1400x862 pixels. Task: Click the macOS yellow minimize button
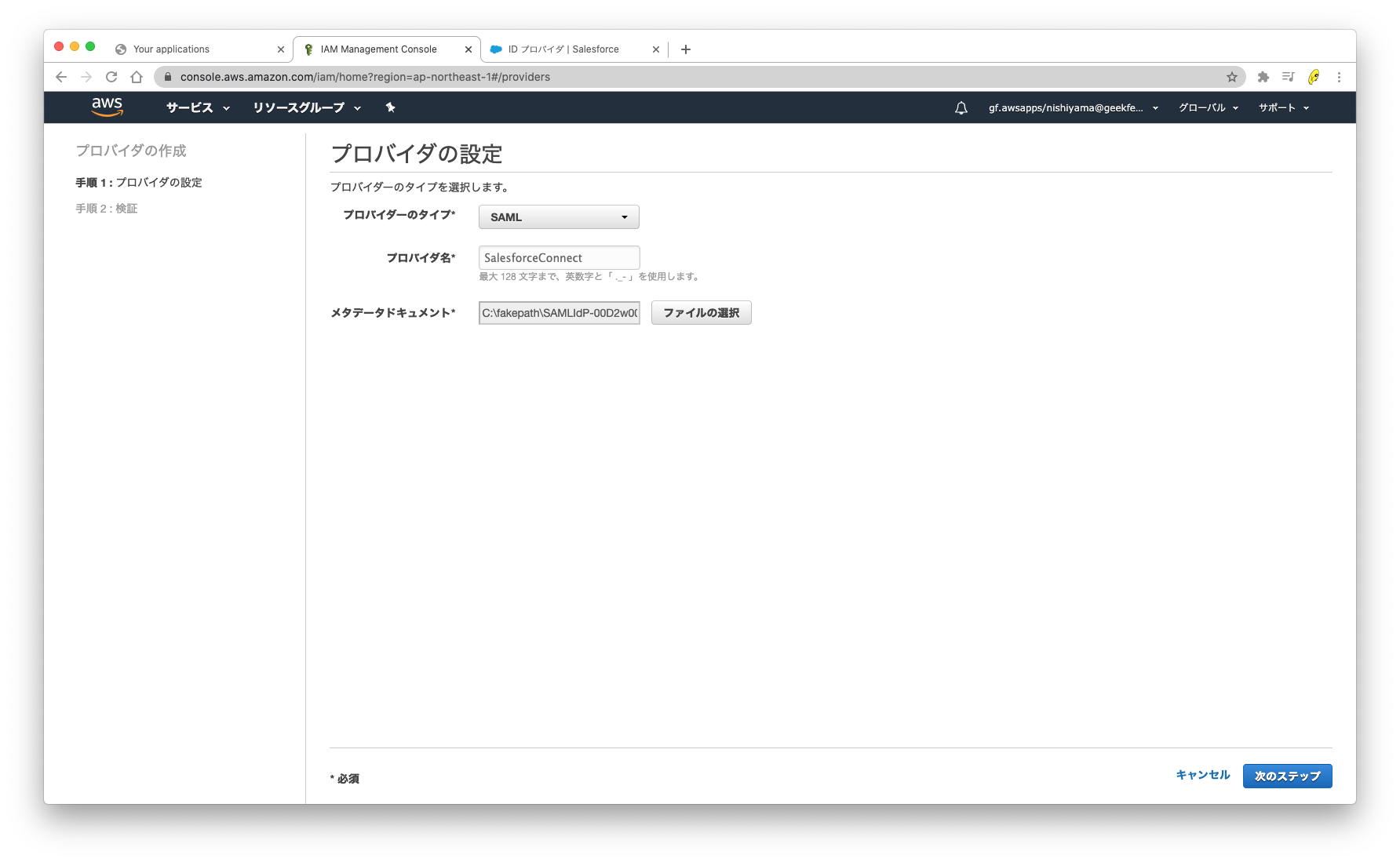click(75, 47)
